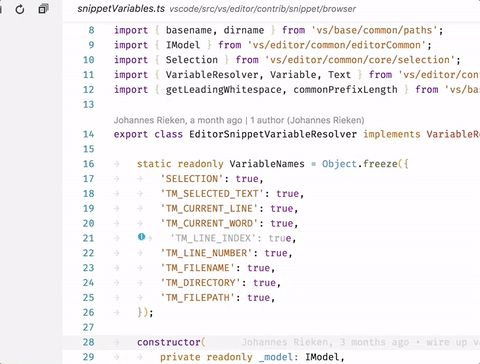Click the 'TM_CURRENT_LINE' key
The image size is (480, 364).
click(x=209, y=209)
